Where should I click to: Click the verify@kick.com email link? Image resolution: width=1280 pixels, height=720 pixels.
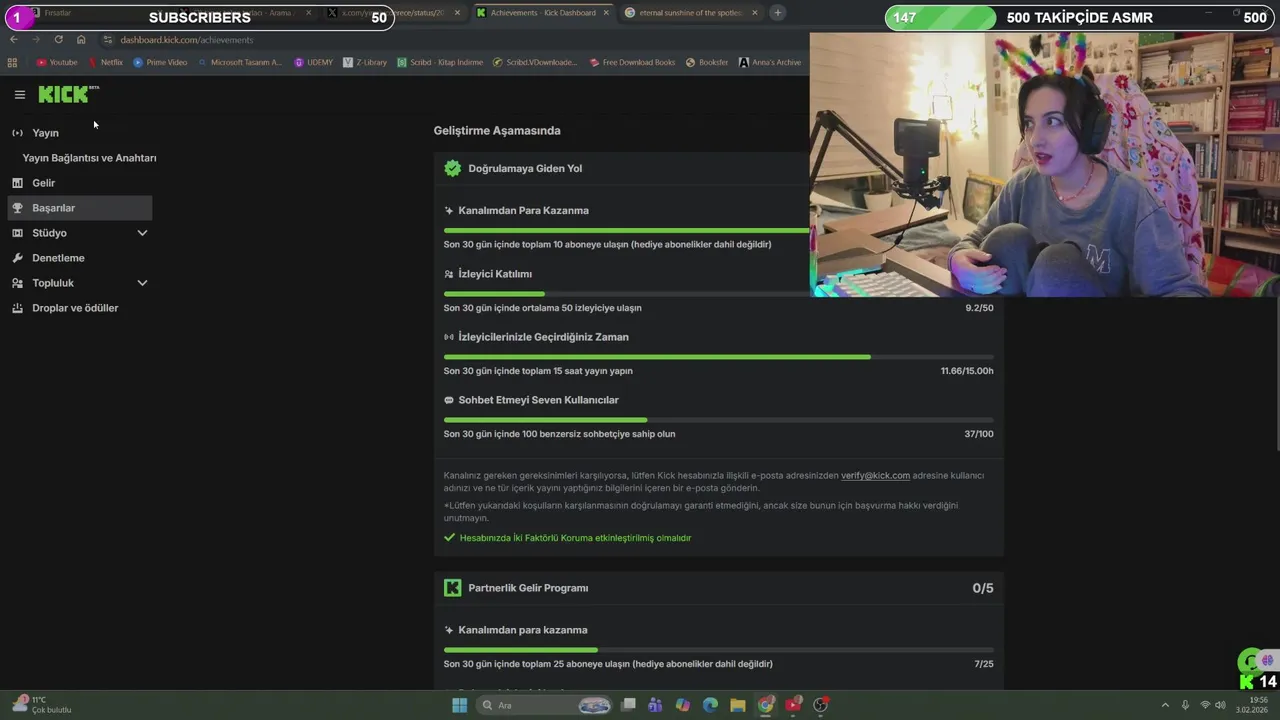click(875, 475)
